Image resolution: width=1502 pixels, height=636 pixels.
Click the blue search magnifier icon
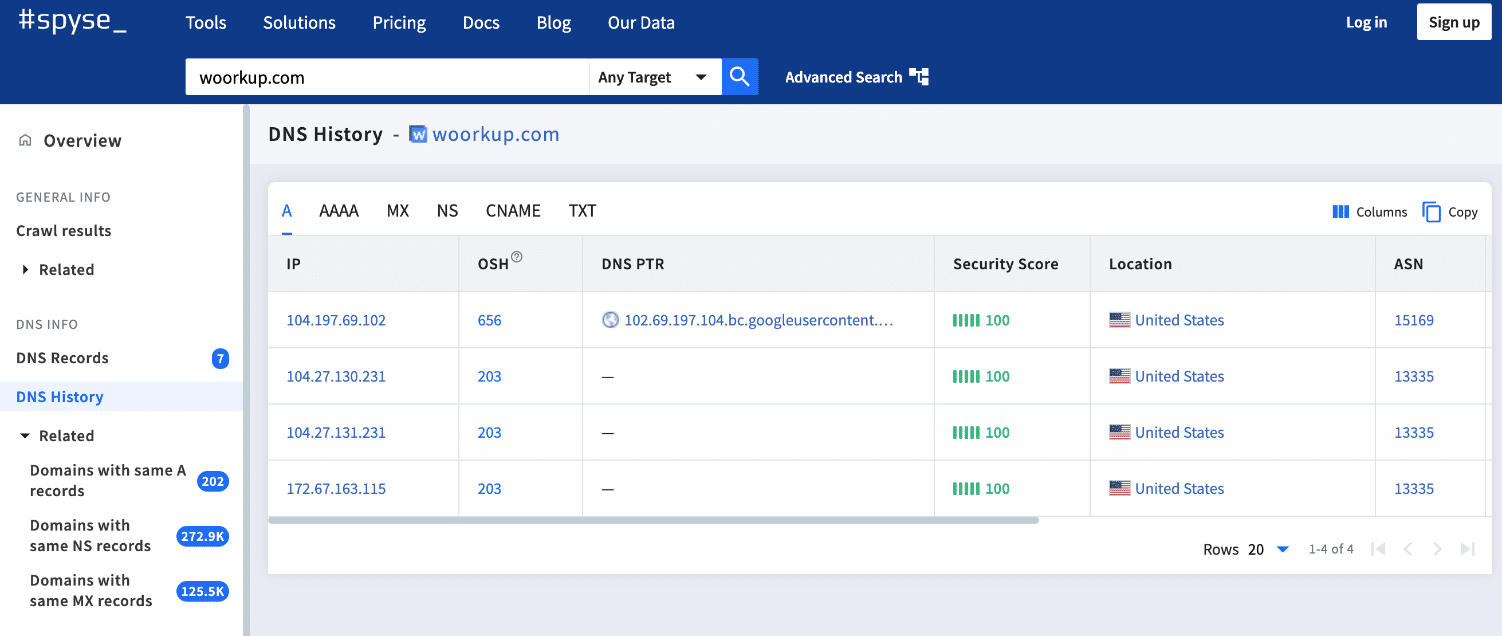point(739,76)
